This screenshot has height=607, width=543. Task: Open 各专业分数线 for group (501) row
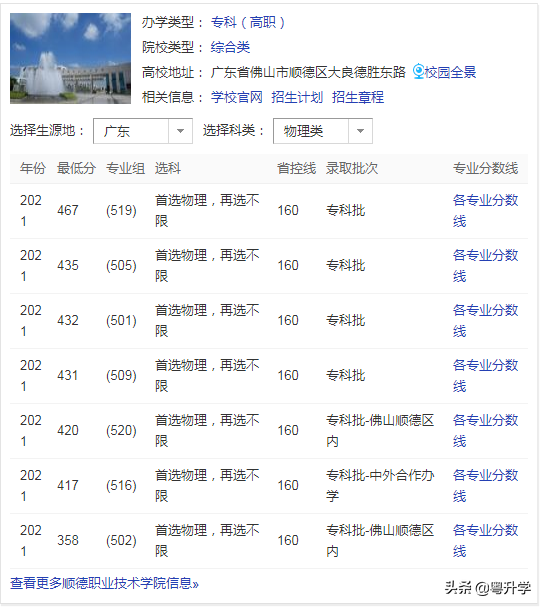[x=485, y=321]
